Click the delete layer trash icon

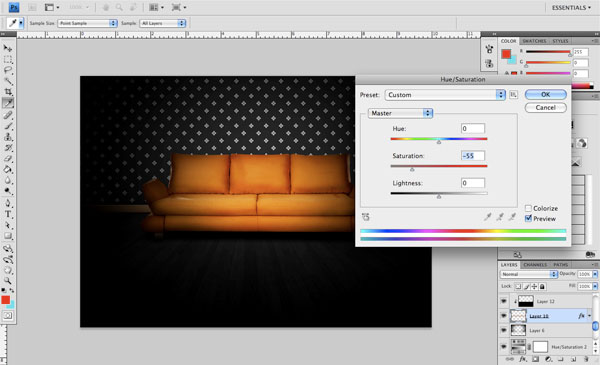pos(585,359)
